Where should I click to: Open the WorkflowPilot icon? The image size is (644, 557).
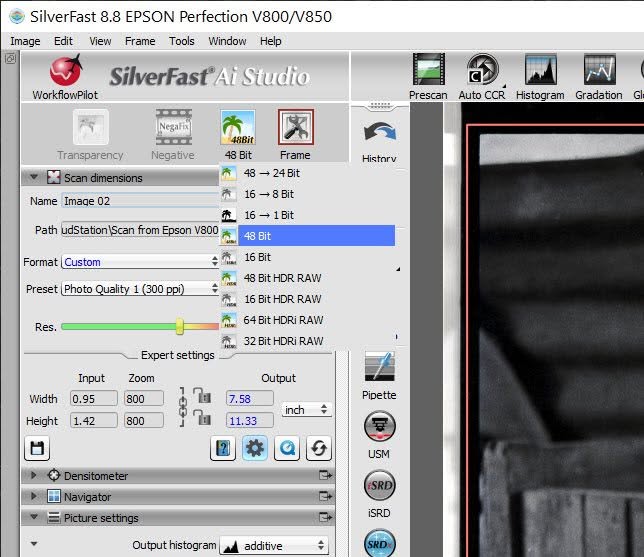click(x=66, y=71)
